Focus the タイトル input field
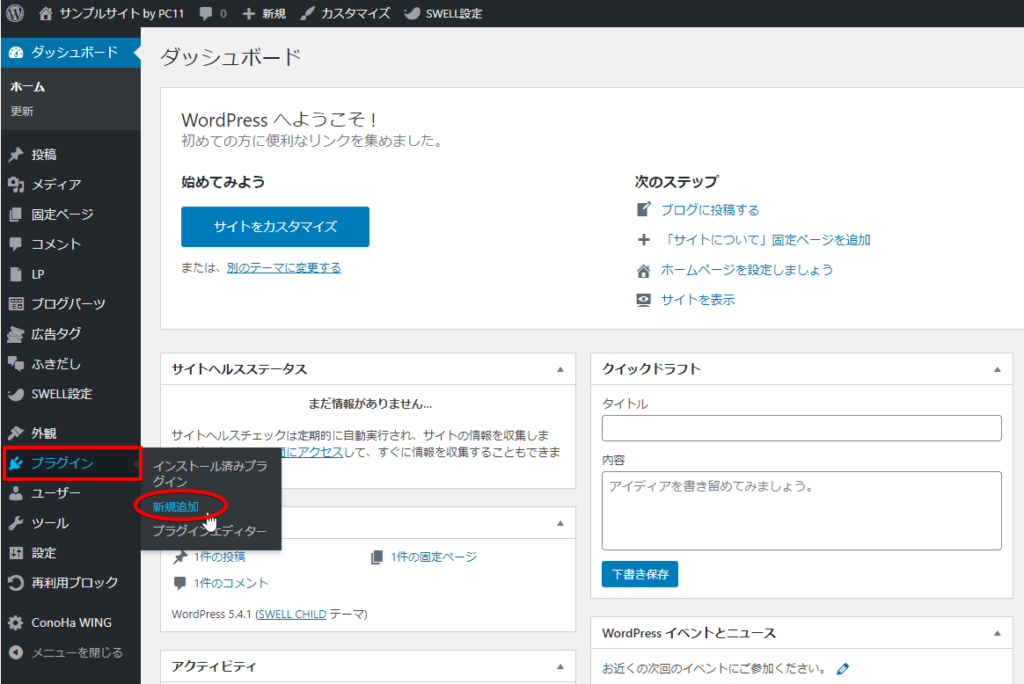 (801, 429)
